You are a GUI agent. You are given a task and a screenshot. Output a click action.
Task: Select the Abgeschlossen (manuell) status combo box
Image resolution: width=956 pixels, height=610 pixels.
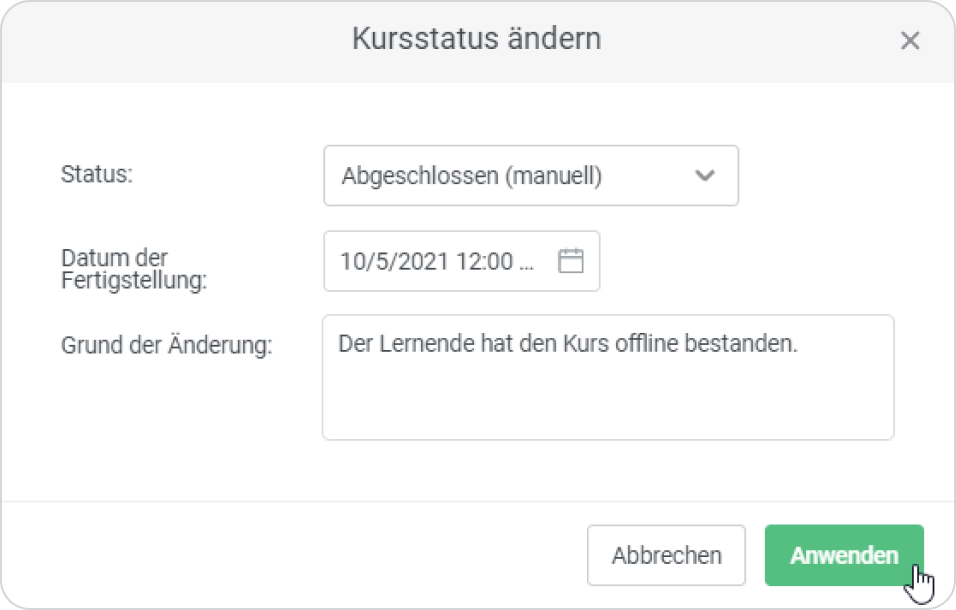(530, 176)
